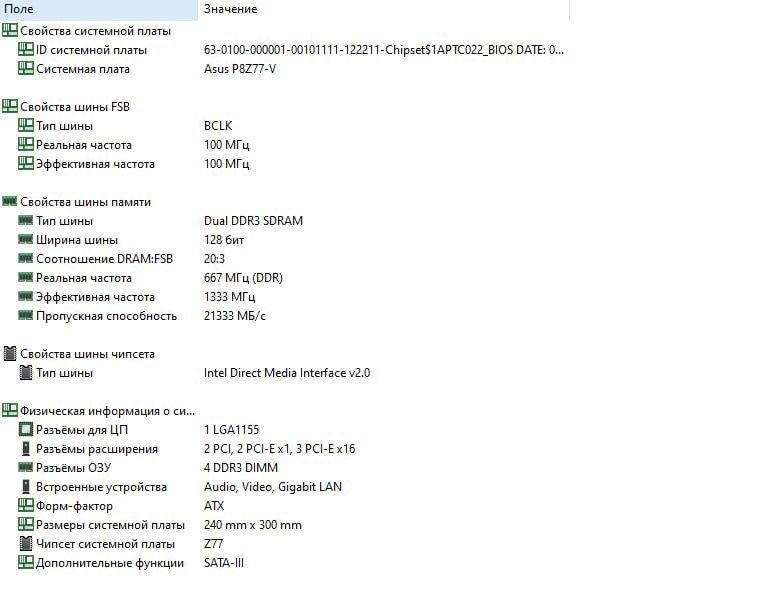Click the 'Asus P8Z77-V' value
This screenshot has height=589, width=769.
click(239, 69)
